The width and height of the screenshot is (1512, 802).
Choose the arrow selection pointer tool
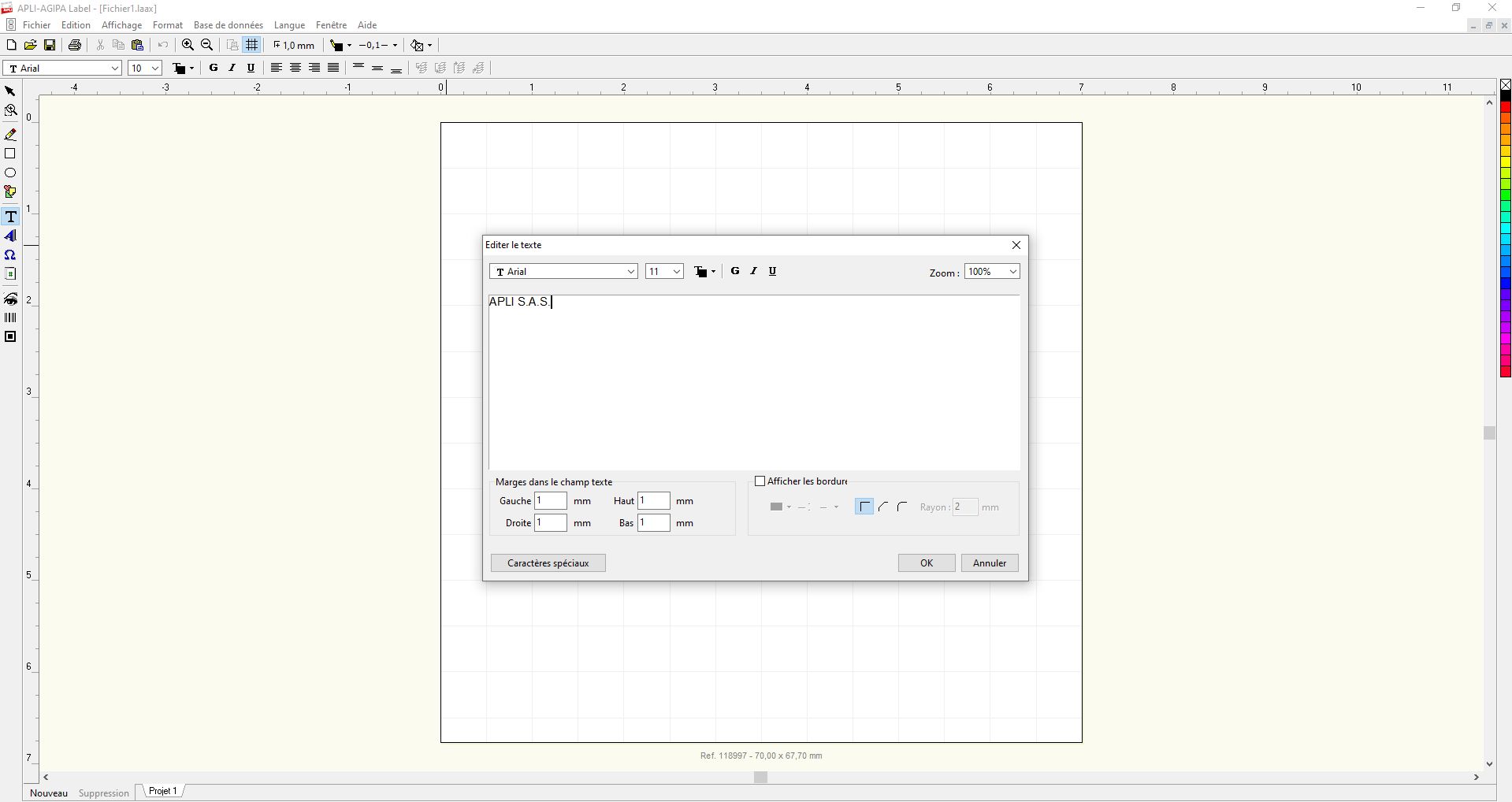10,91
